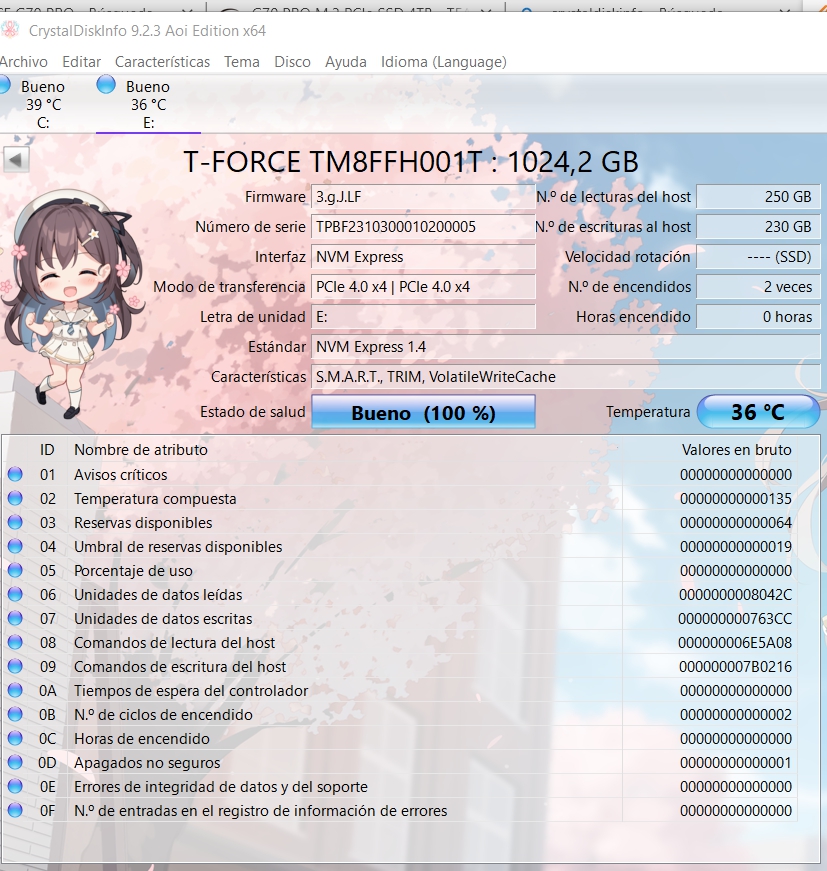Click the Firmware field 3.g.J.LF

(423, 197)
